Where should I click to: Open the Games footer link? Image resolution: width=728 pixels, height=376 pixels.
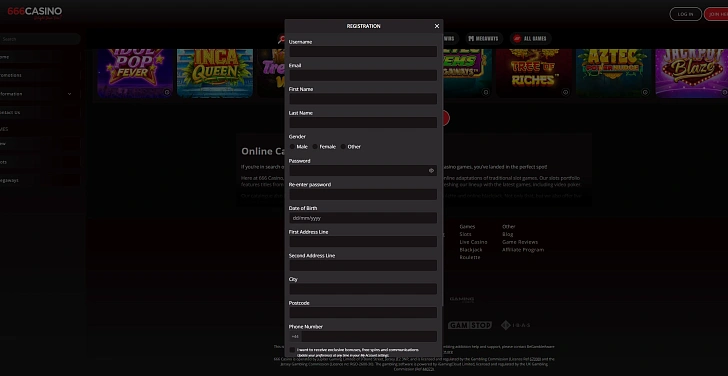tap(467, 227)
